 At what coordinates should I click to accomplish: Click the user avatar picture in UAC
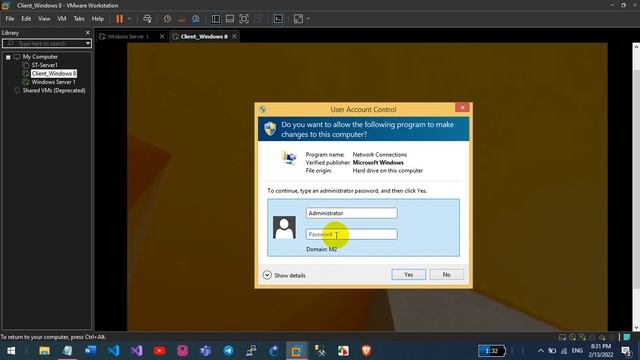click(284, 228)
